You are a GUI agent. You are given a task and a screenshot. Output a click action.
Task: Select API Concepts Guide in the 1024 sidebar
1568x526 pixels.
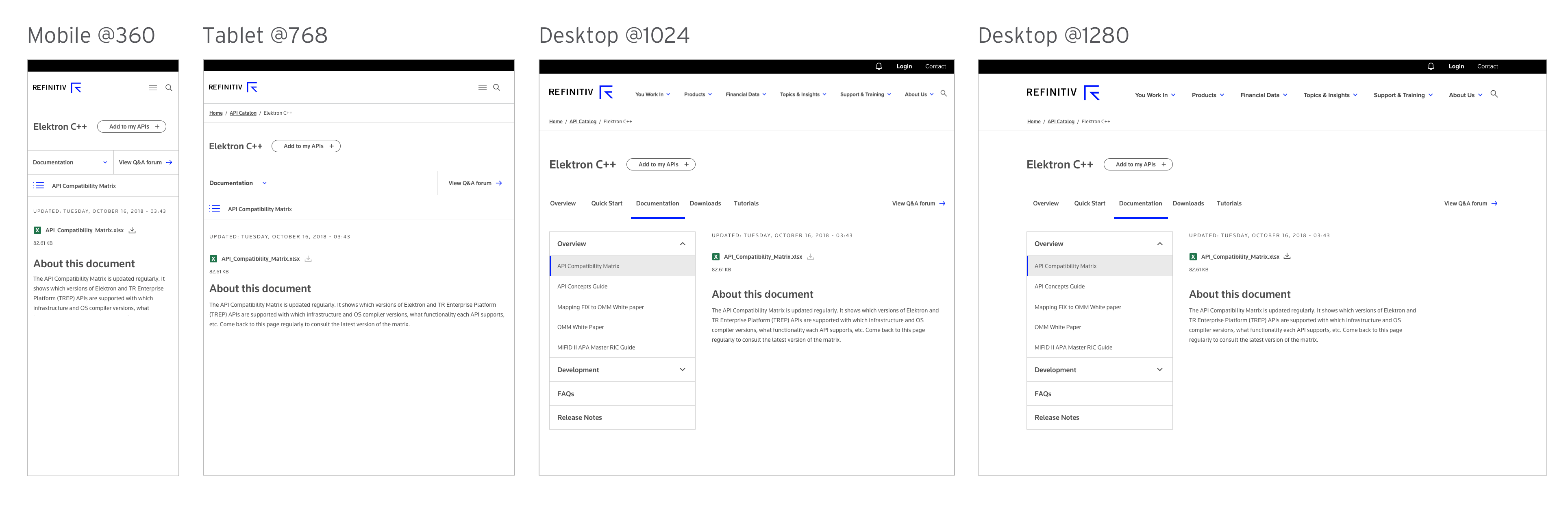[582, 286]
